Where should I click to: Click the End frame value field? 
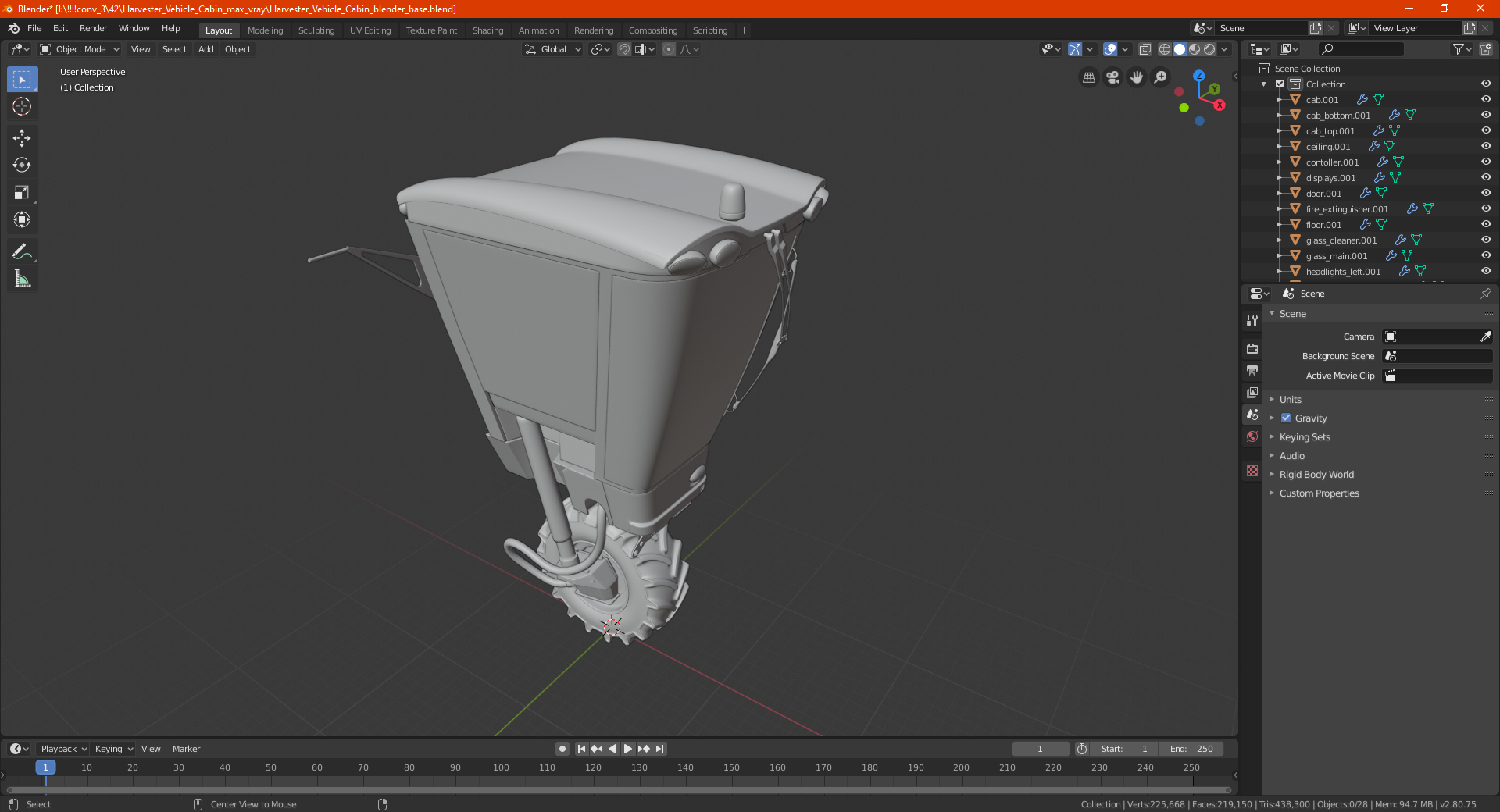(1191, 749)
